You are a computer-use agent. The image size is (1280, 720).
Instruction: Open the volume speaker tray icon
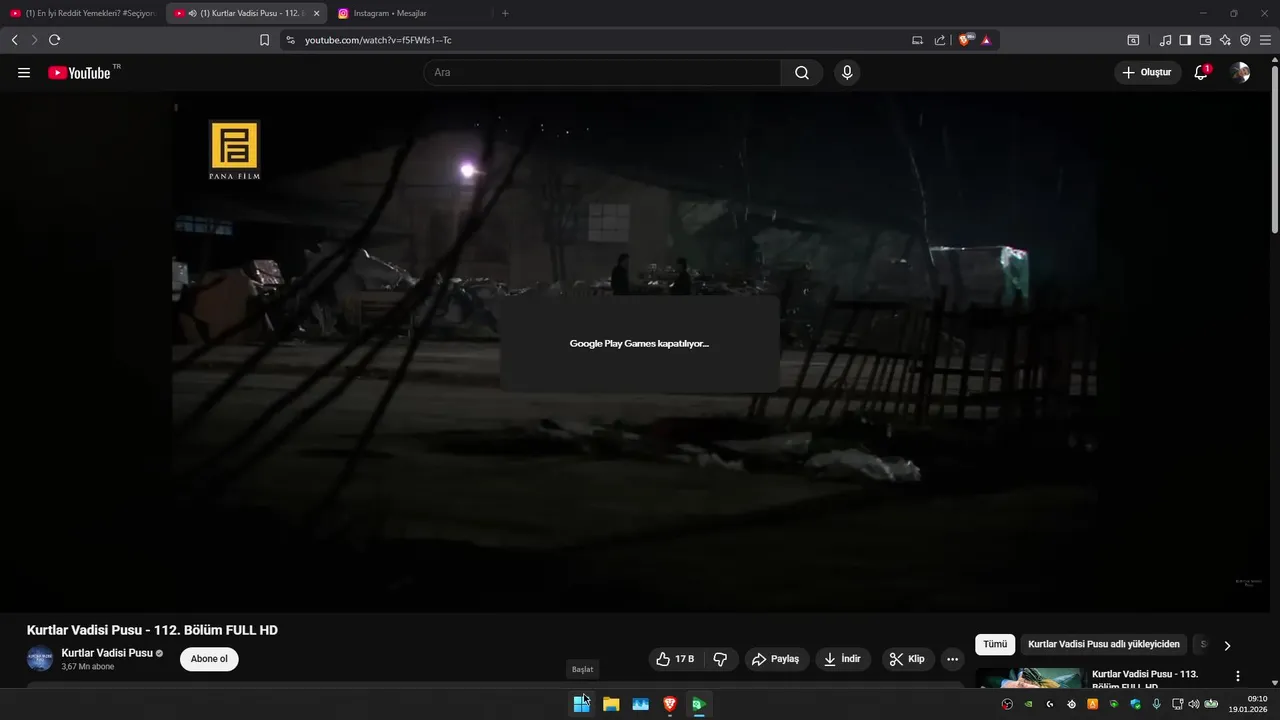click(1193, 704)
